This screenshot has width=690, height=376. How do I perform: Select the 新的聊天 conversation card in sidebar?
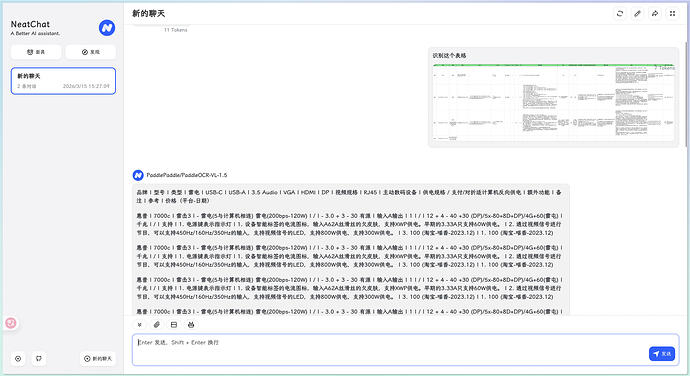click(63, 81)
